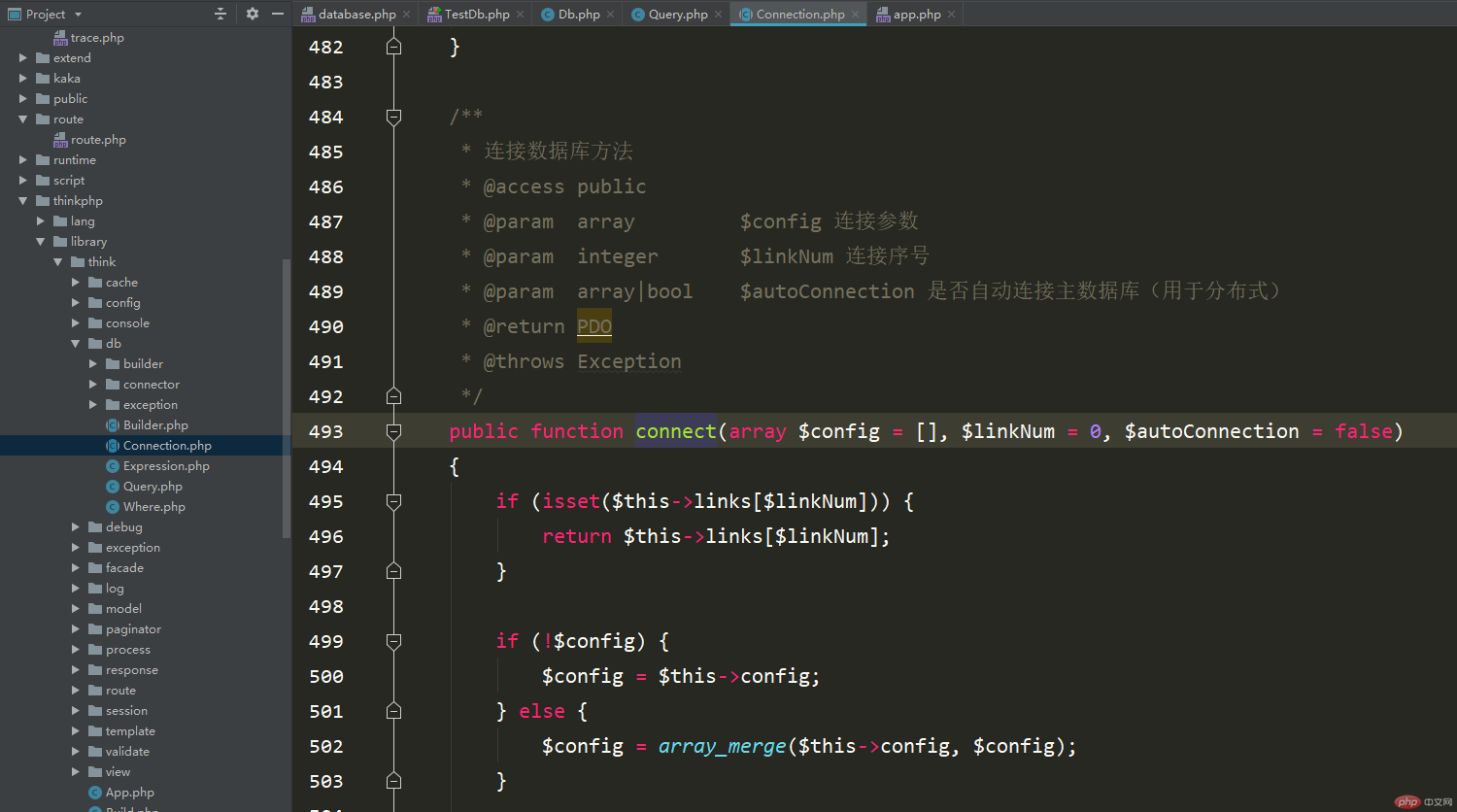This screenshot has height=812, width=1457.
Task: Hide the Project panel with the minimize icon
Action: click(278, 14)
